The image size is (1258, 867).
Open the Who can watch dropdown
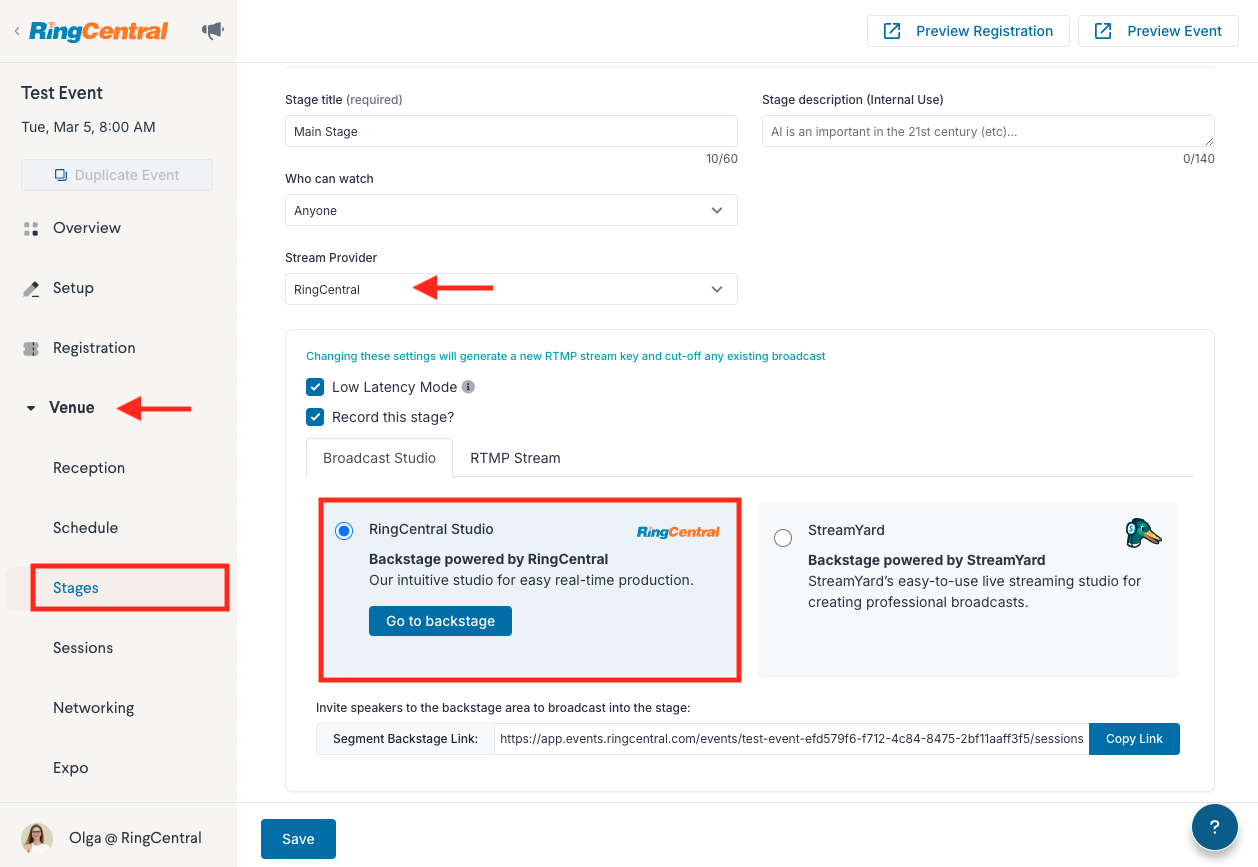coord(511,210)
